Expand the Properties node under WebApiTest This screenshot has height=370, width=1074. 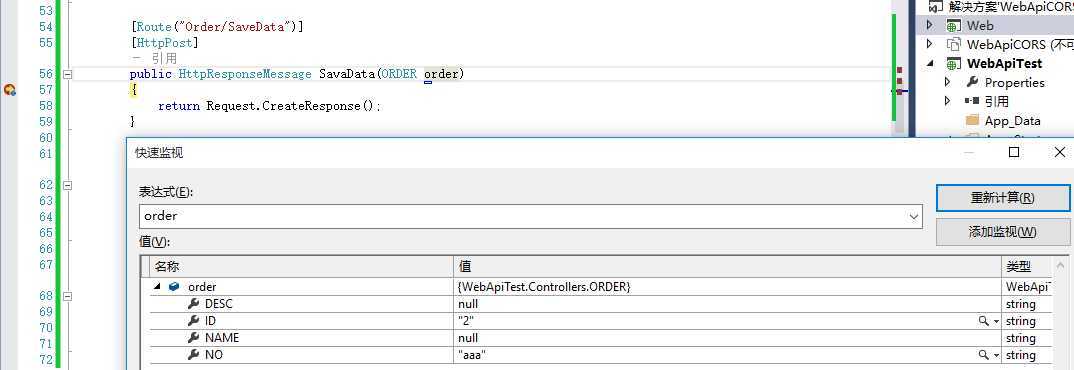[x=948, y=82]
